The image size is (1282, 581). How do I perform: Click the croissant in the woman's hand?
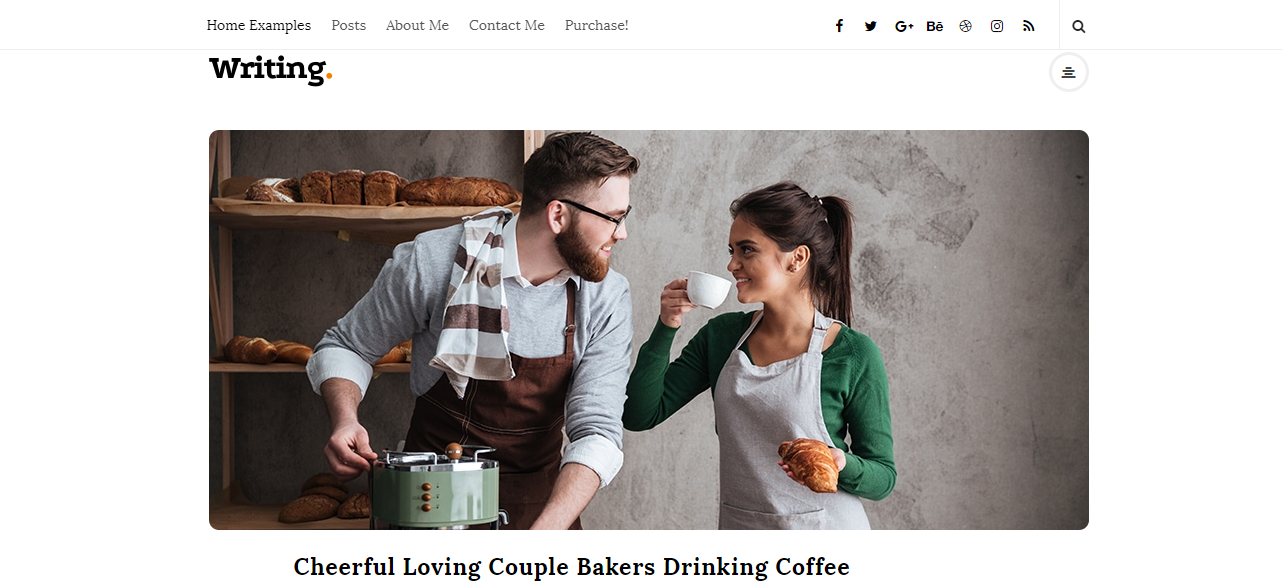coord(810,464)
